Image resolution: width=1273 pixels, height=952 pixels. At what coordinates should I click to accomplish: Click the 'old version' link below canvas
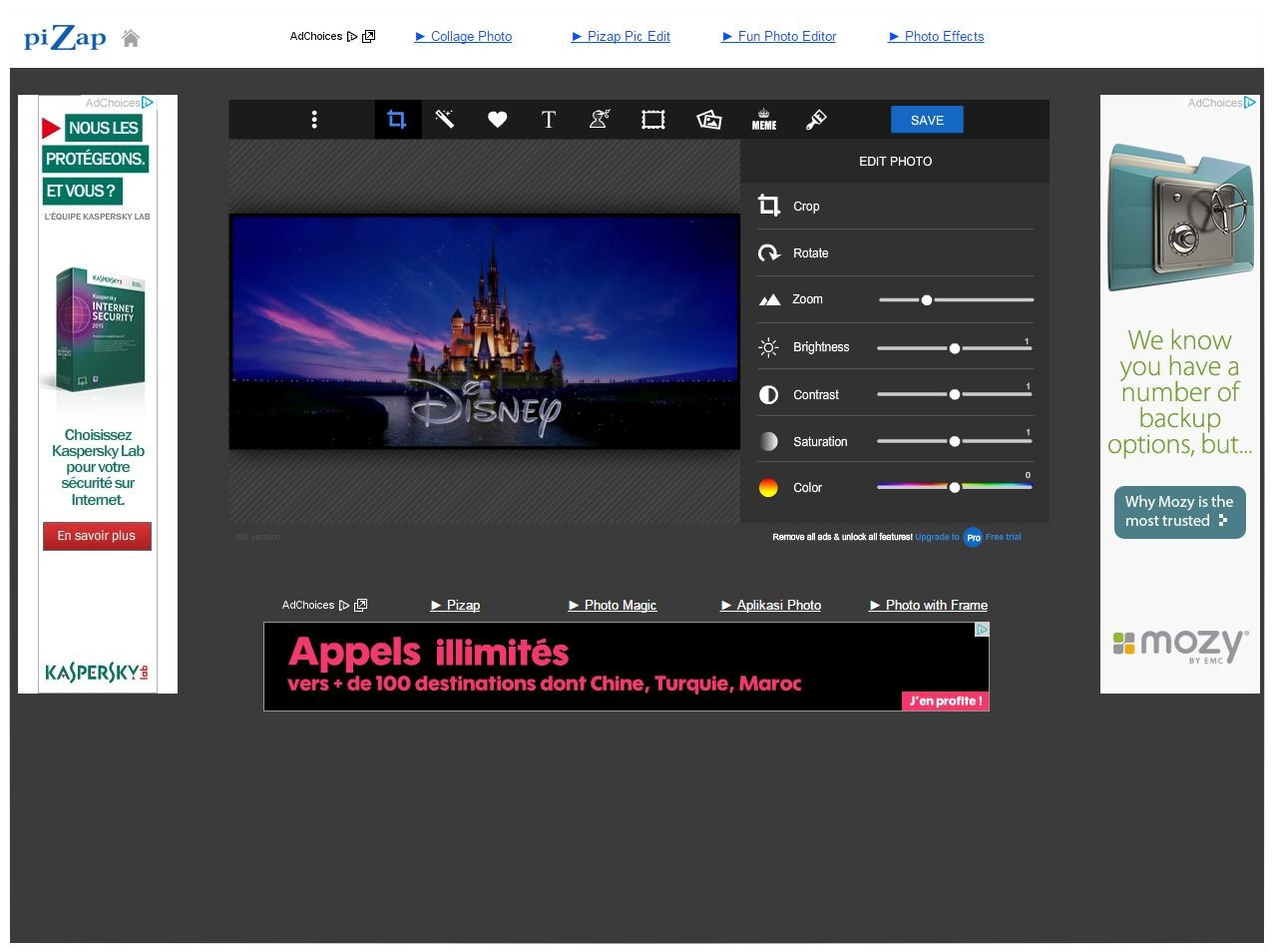tap(258, 537)
